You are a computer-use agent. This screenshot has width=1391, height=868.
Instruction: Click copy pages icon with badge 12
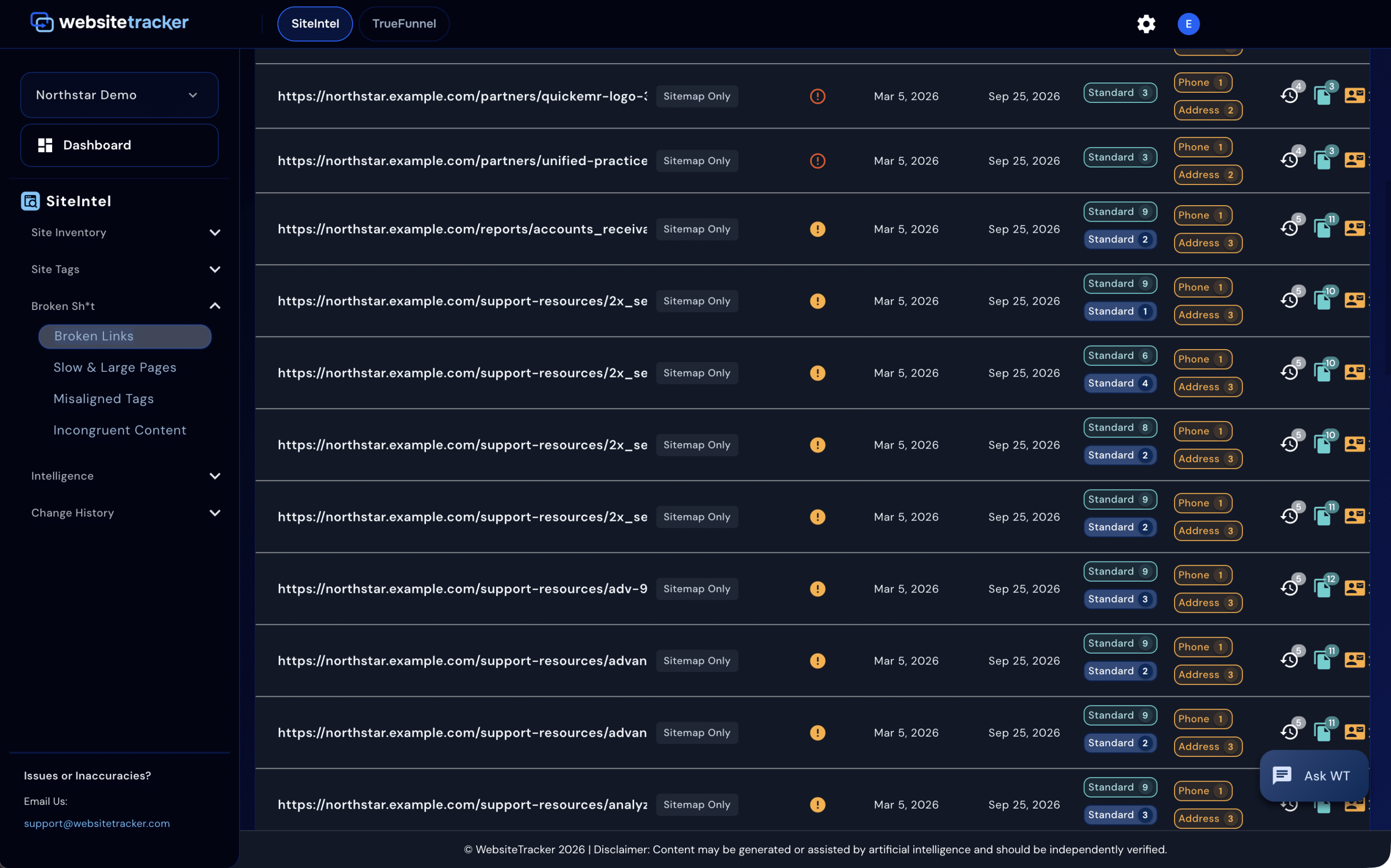[1322, 588]
